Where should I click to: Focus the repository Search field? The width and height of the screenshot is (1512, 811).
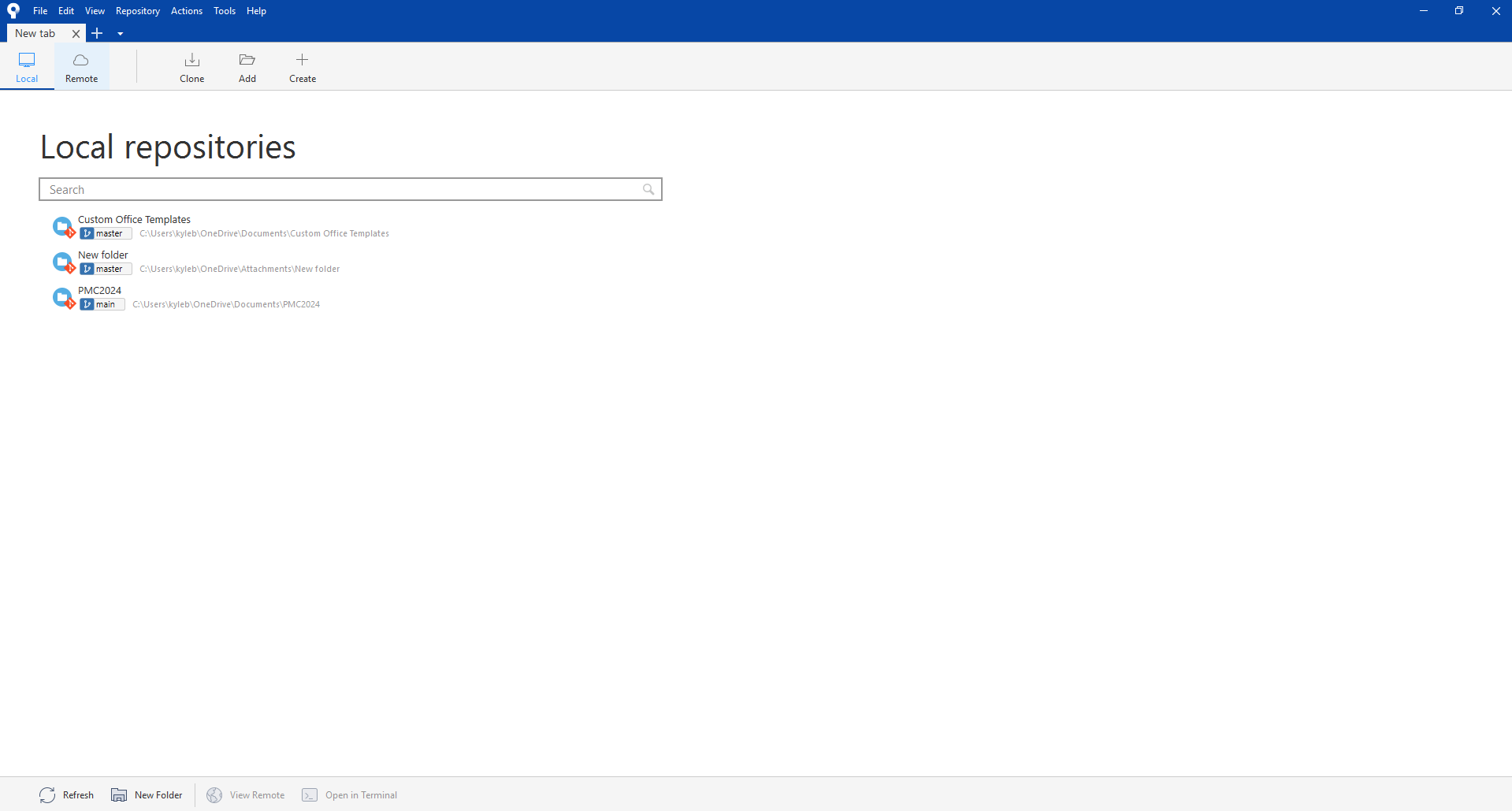click(x=351, y=189)
